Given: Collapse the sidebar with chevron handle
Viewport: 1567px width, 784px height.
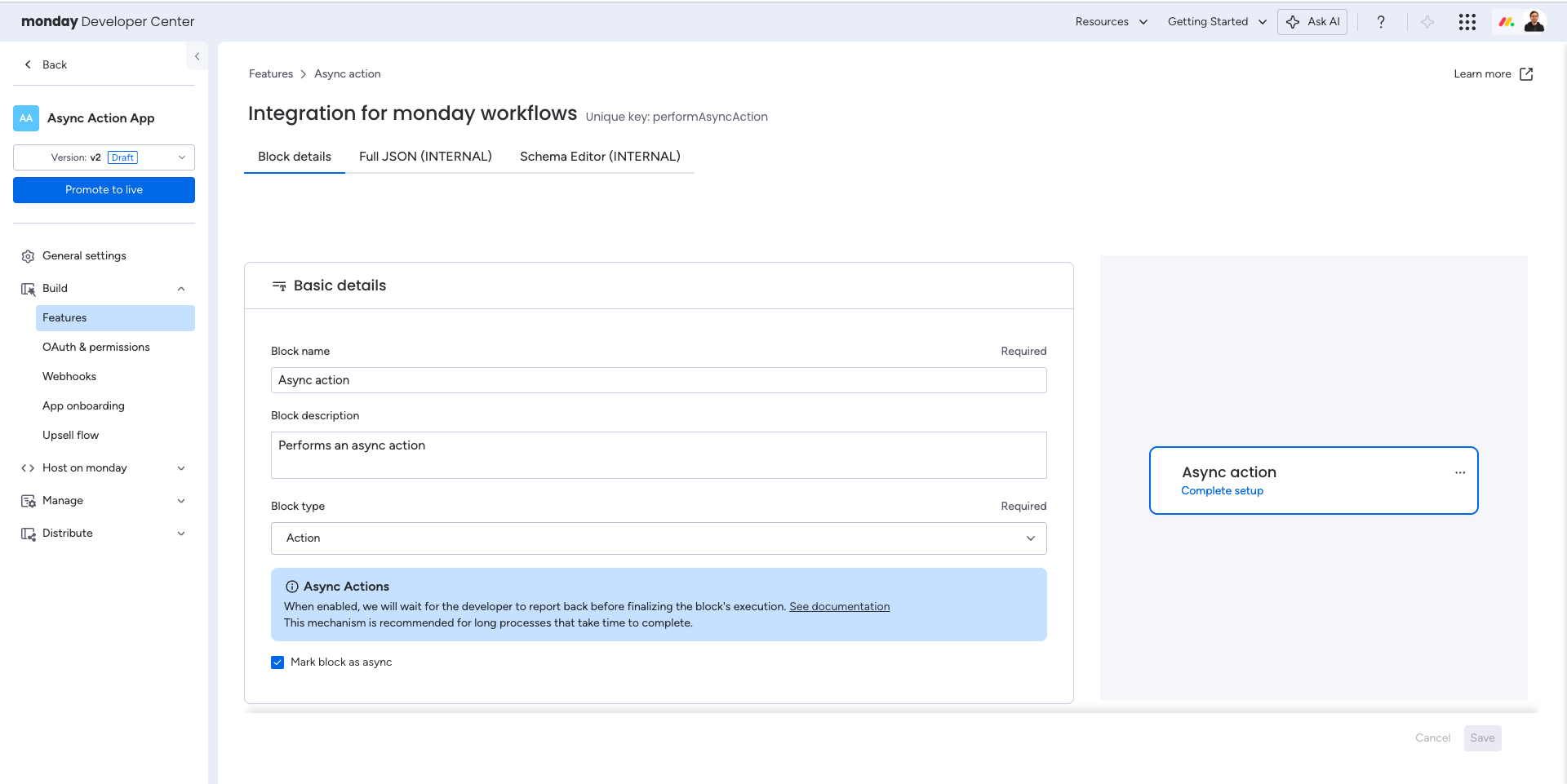Looking at the screenshot, I should click(x=197, y=56).
